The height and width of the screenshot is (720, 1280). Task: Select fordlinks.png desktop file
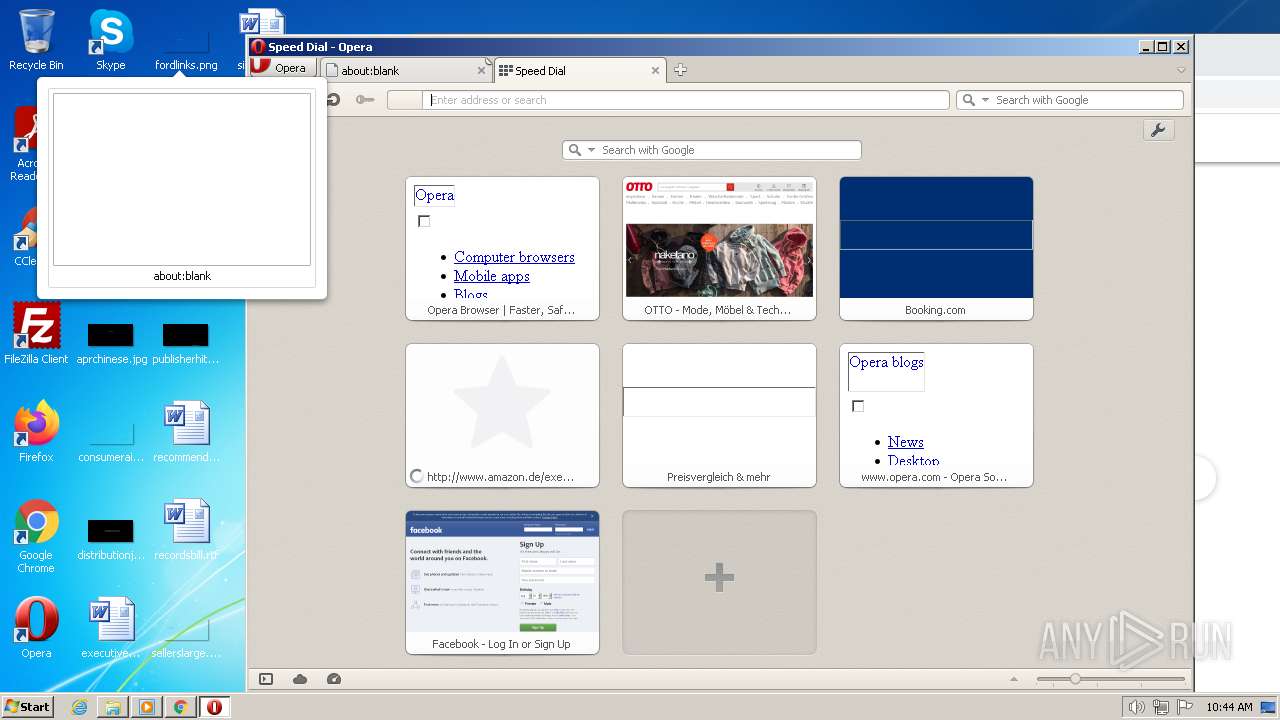click(x=186, y=49)
